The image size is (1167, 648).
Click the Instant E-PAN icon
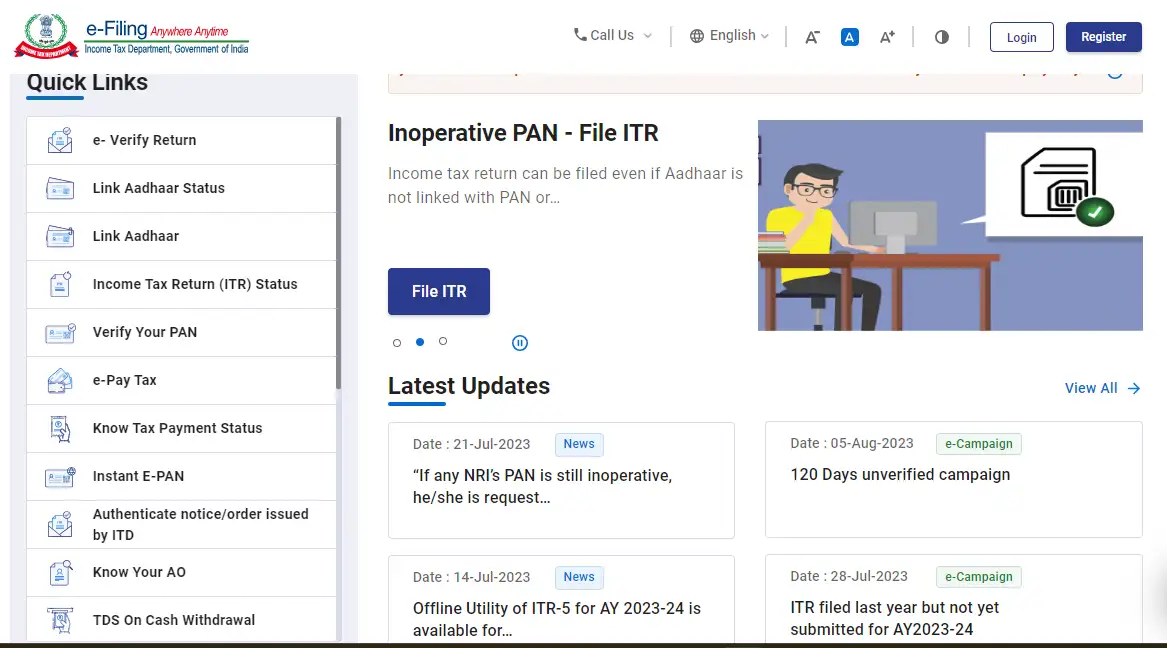(59, 476)
